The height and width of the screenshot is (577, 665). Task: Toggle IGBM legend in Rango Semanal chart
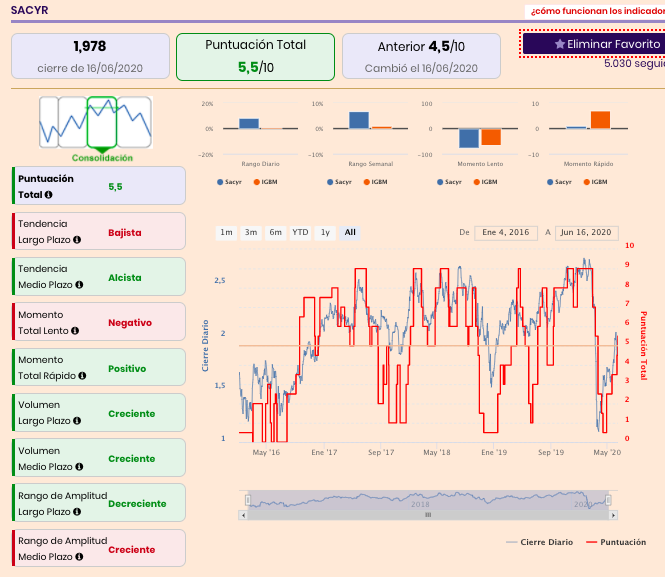(376, 182)
